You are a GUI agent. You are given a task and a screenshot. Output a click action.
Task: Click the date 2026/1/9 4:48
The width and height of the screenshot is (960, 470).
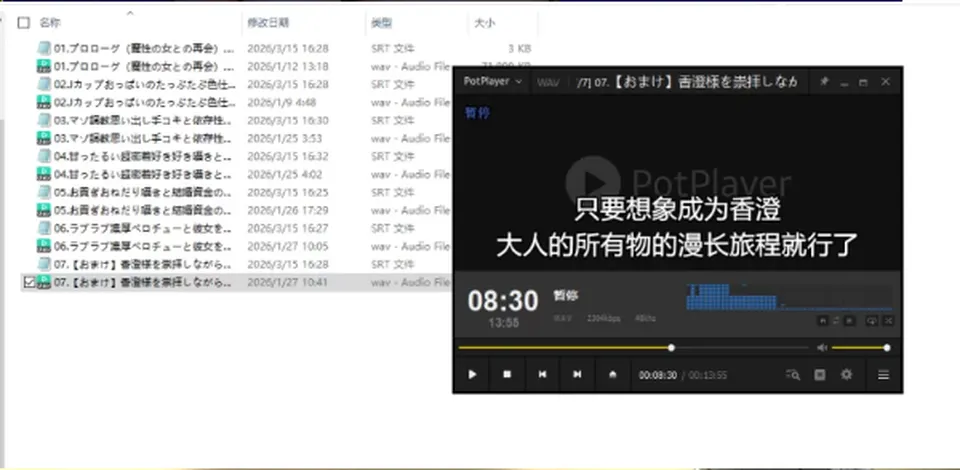click(x=282, y=102)
